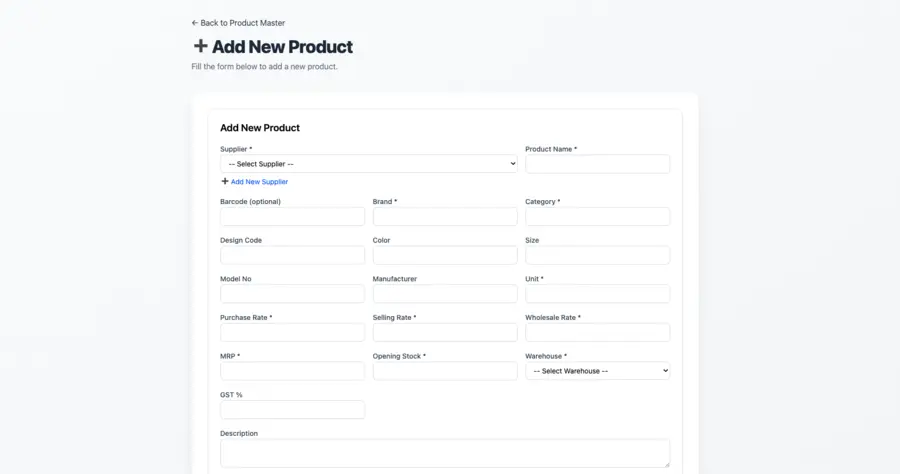Click the Color text field
The height and width of the screenshot is (474, 900).
(445, 255)
